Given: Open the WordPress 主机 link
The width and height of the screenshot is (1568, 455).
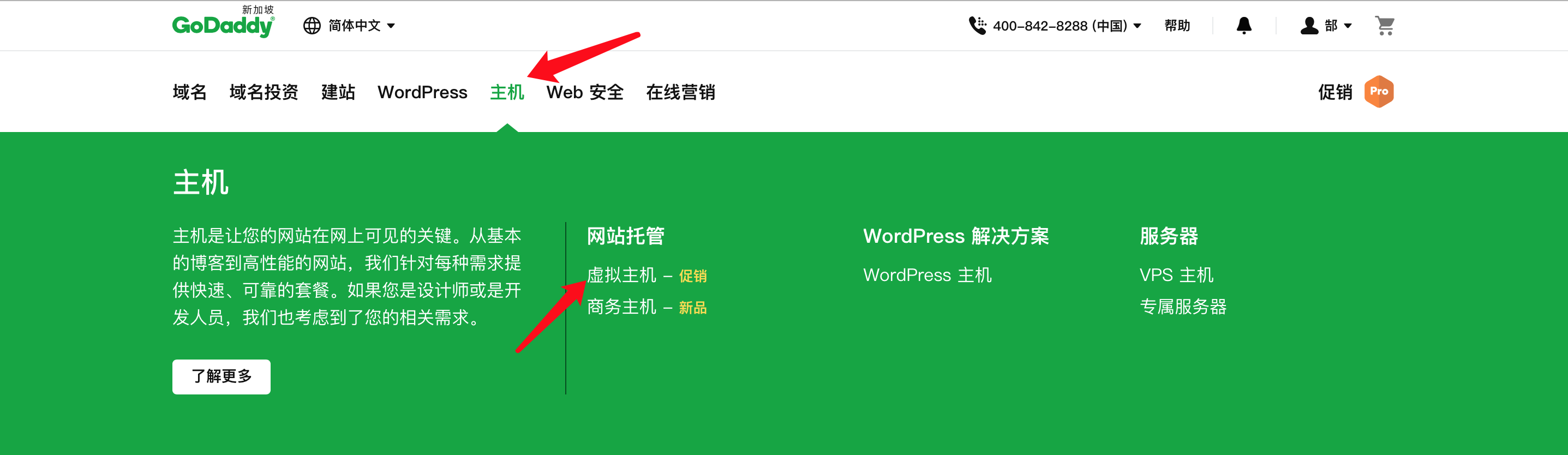Looking at the screenshot, I should click(927, 276).
